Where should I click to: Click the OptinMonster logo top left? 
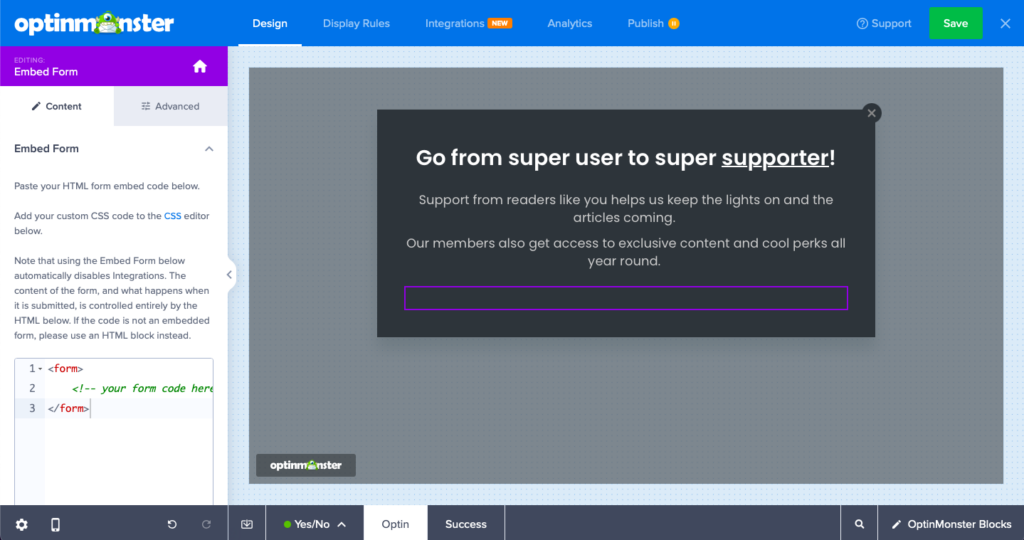pyautogui.click(x=94, y=24)
